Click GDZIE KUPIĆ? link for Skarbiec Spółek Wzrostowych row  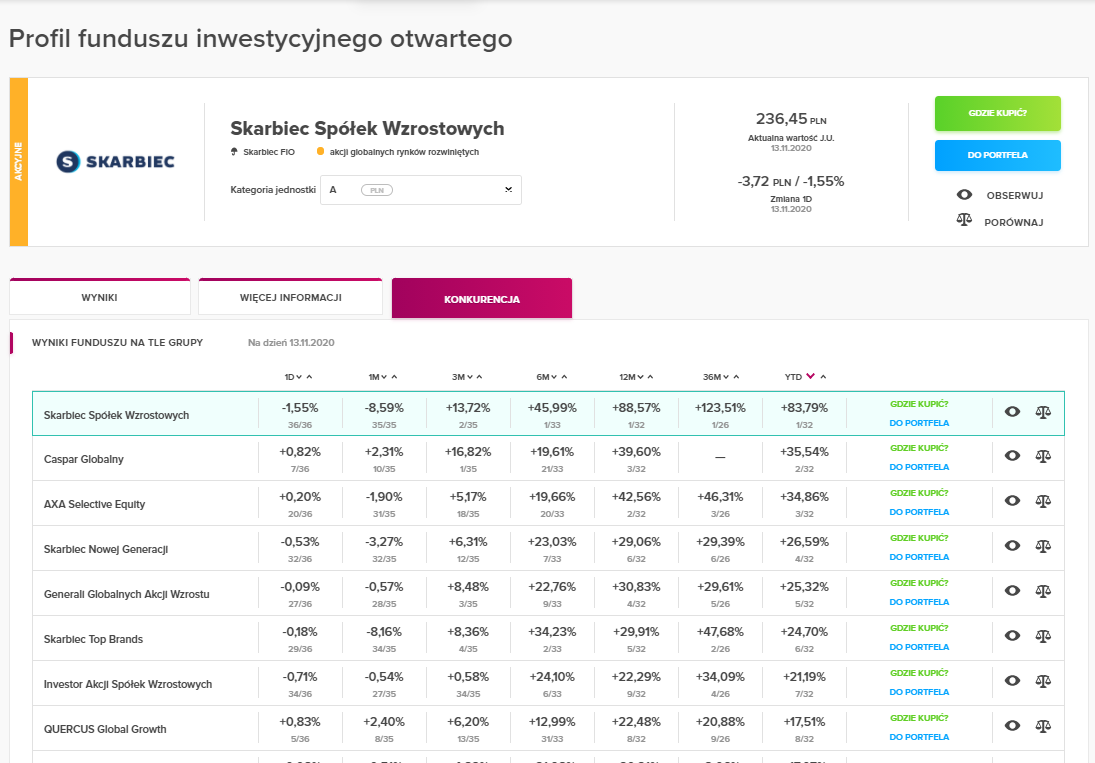919,404
